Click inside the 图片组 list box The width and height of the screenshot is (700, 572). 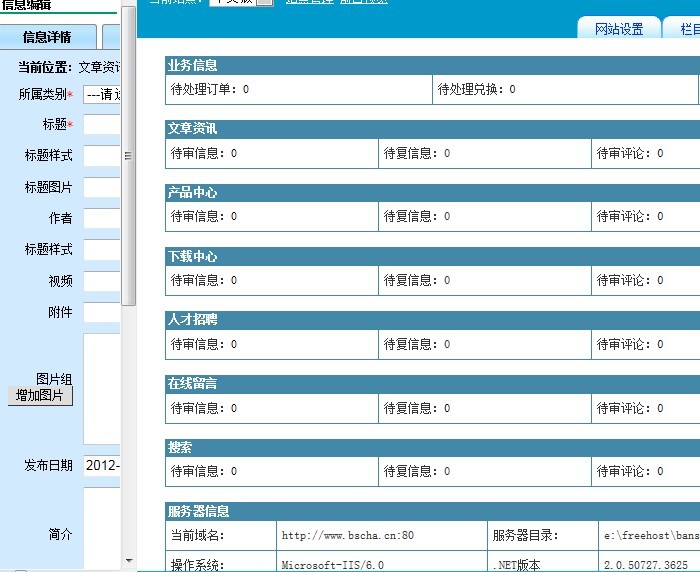[102, 388]
